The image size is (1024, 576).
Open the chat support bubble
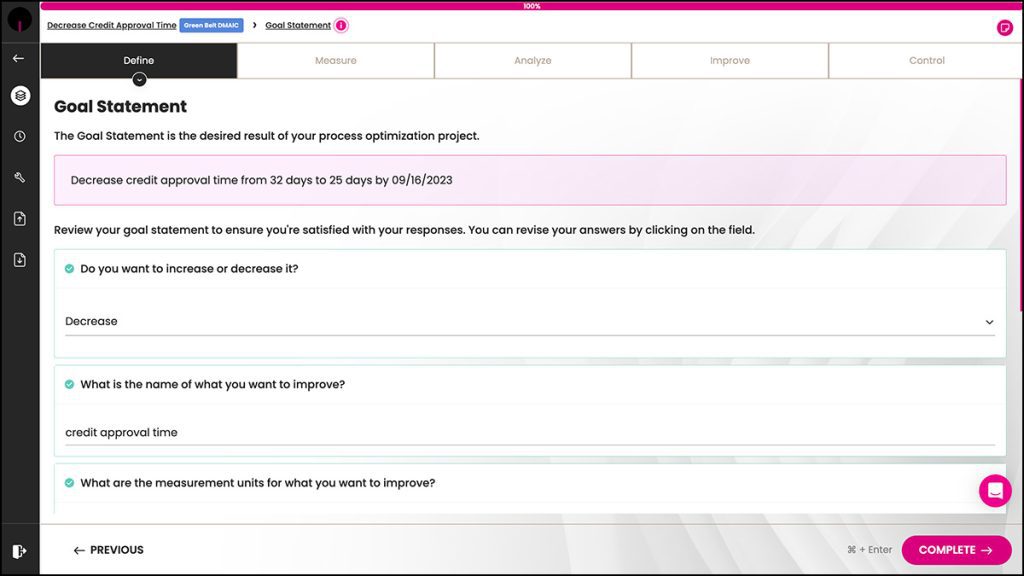click(995, 490)
